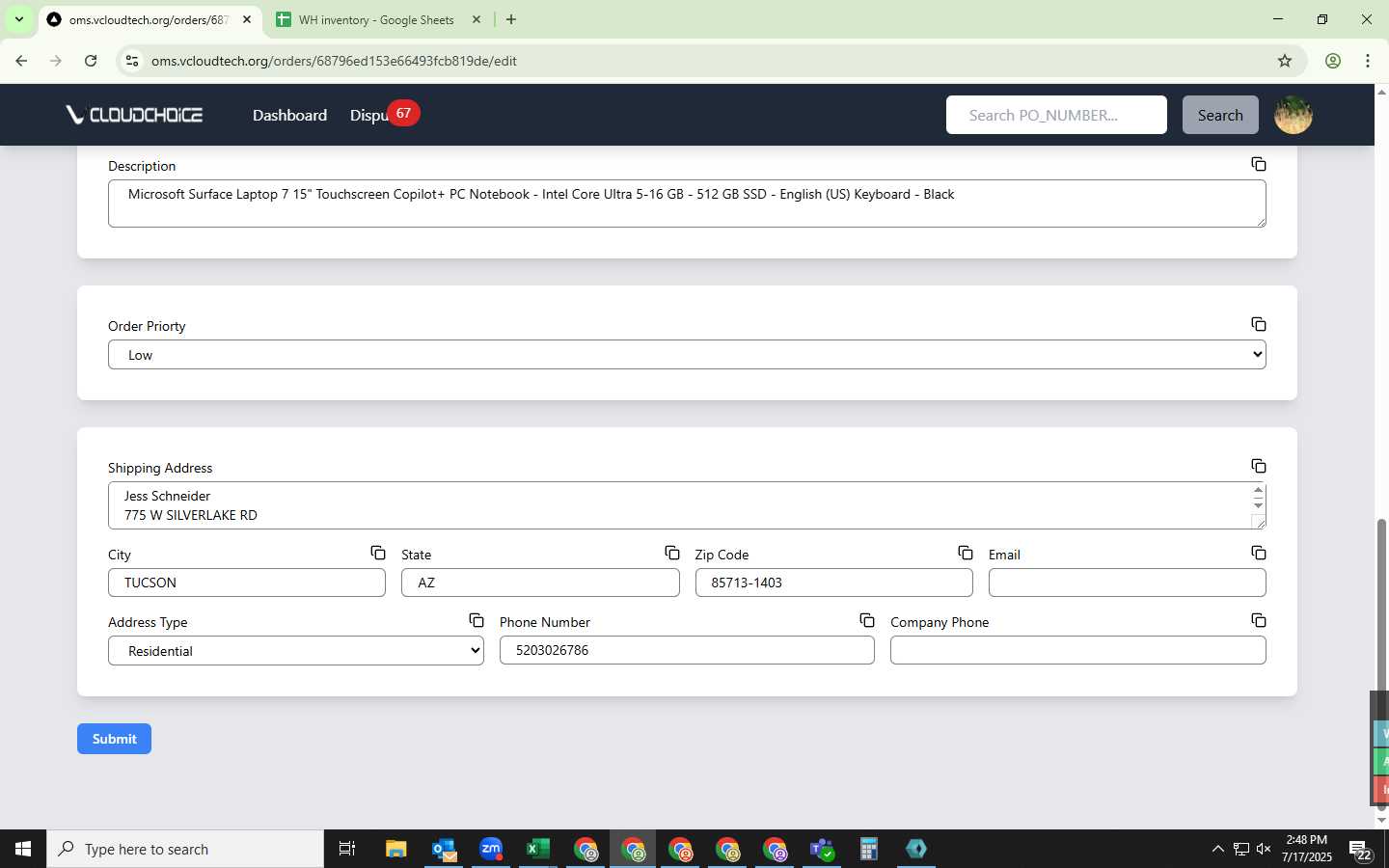Click the Search button
The width and height of the screenshot is (1389, 868).
coord(1220,115)
